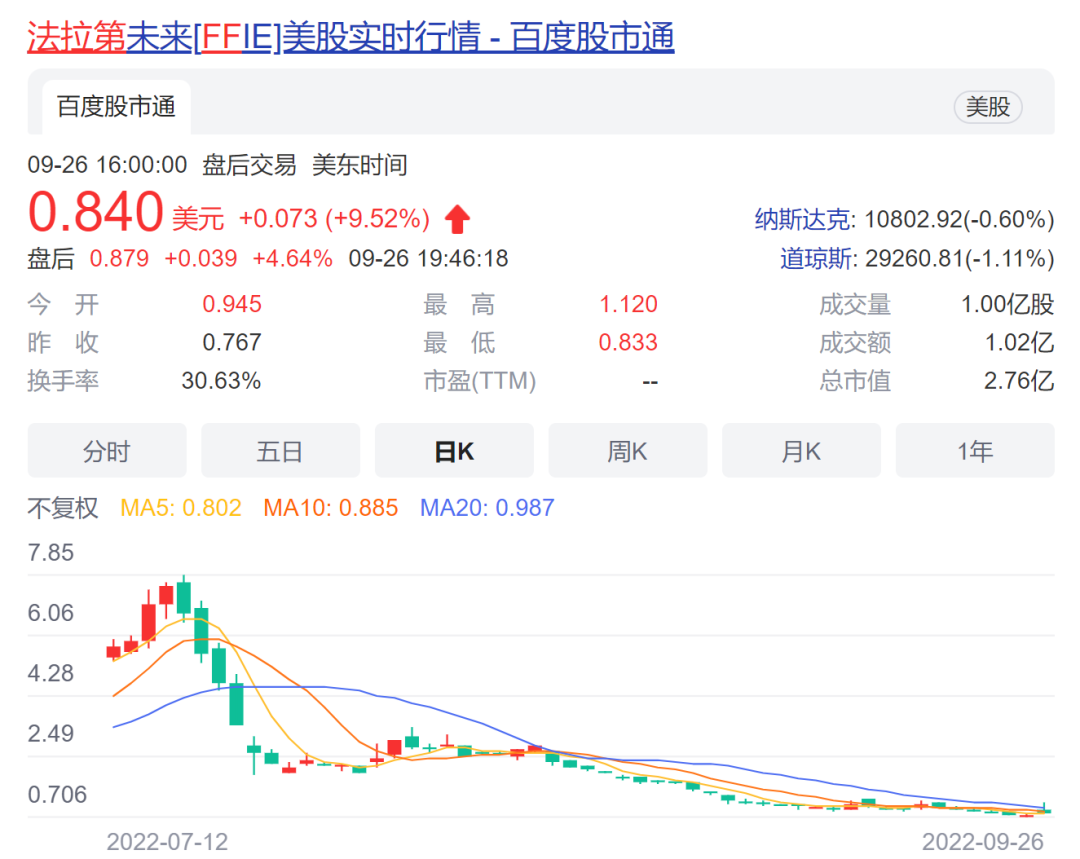Click the 成交额 value 1.02亿

[x=1019, y=342]
